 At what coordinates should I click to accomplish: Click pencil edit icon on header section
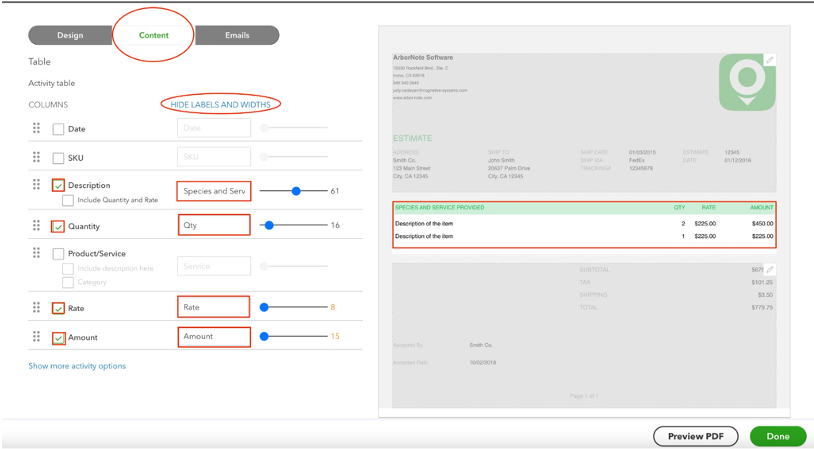coord(770,60)
